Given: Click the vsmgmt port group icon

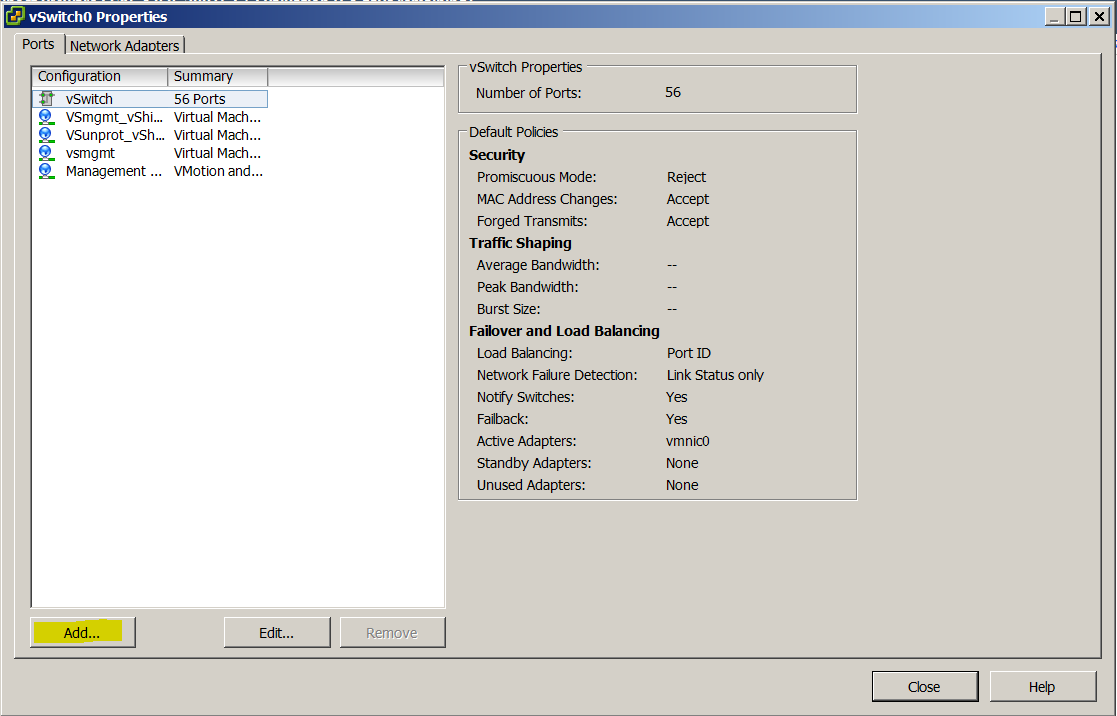Looking at the screenshot, I should coord(46,153).
